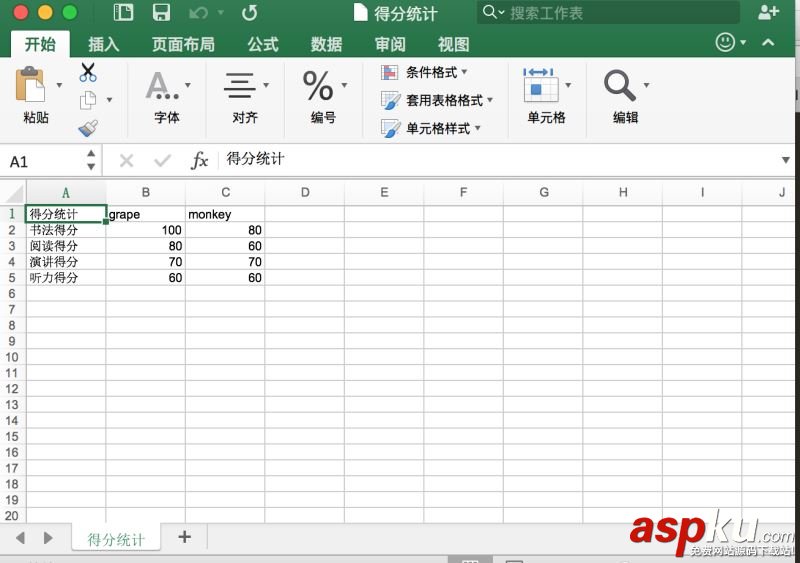
Task: Click the Paste clipboard icon
Action: coord(30,84)
